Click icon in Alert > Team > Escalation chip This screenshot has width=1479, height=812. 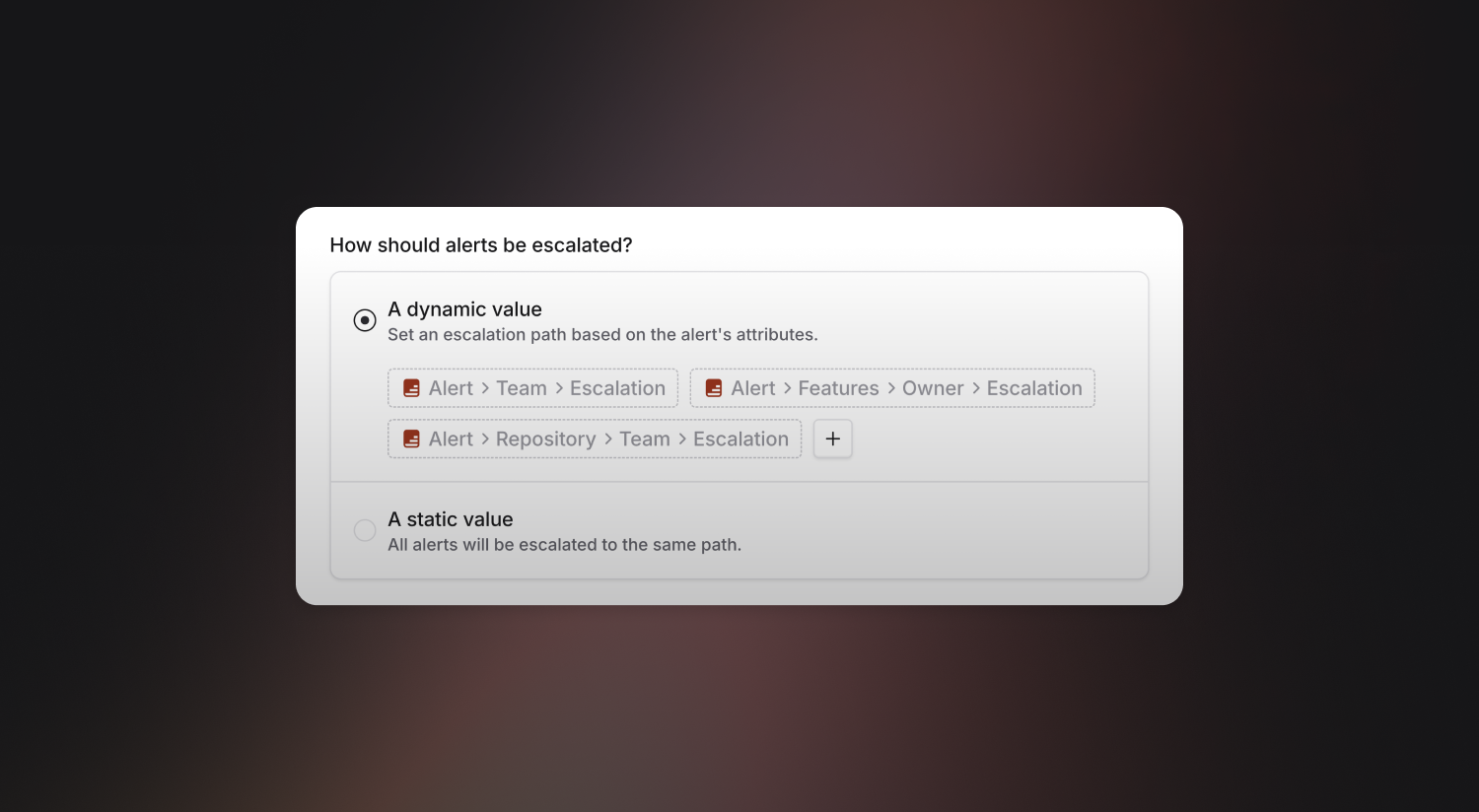412,388
